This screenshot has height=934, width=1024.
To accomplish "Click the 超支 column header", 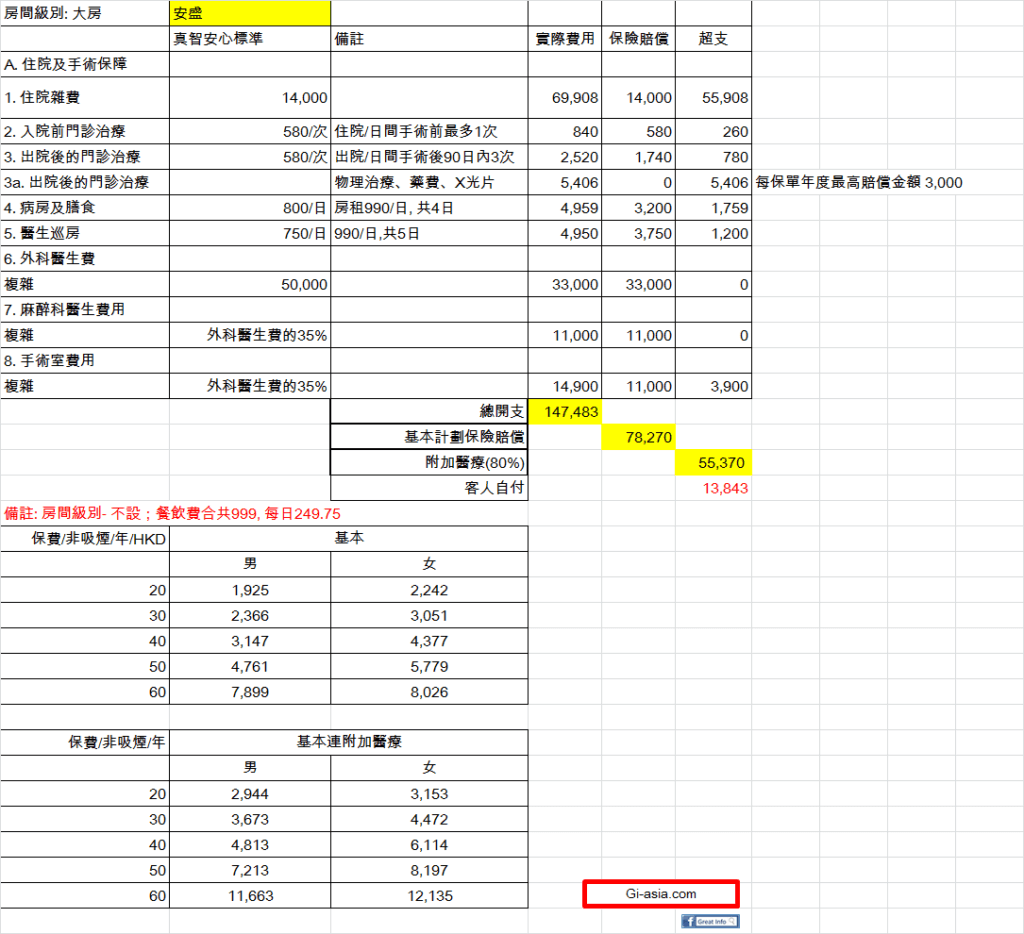I will click(x=713, y=39).
